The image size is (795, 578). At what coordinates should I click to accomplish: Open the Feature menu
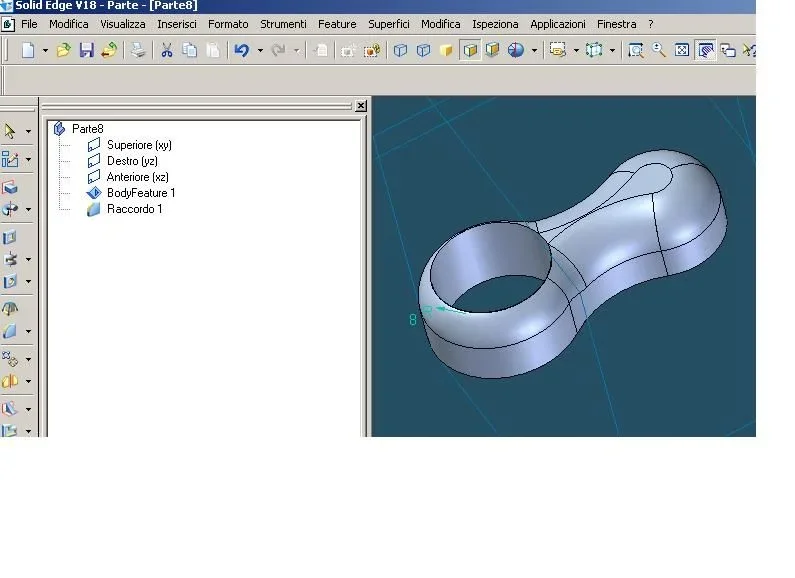click(337, 24)
